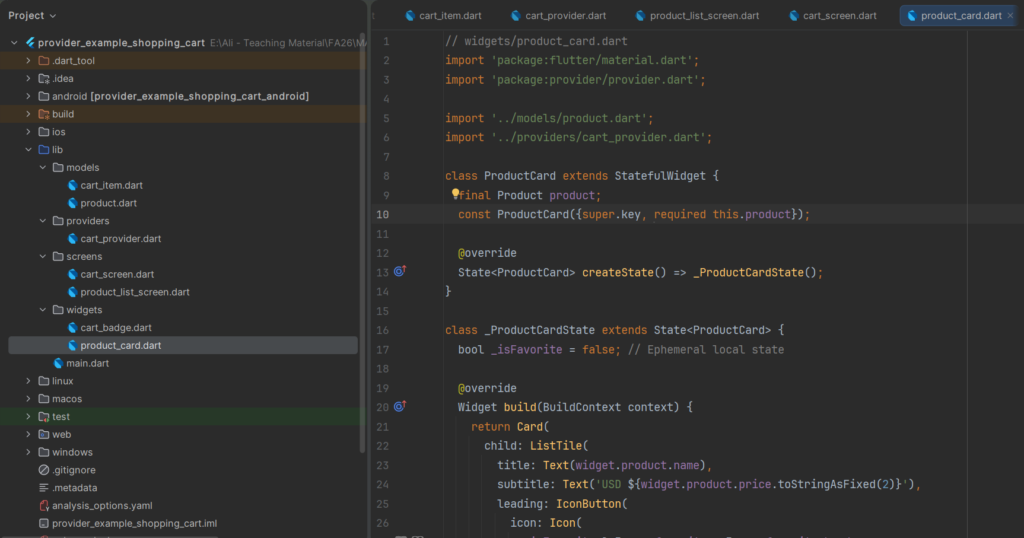Click the Dart file icon of main.dart
1024x538 pixels.
pos(58,363)
